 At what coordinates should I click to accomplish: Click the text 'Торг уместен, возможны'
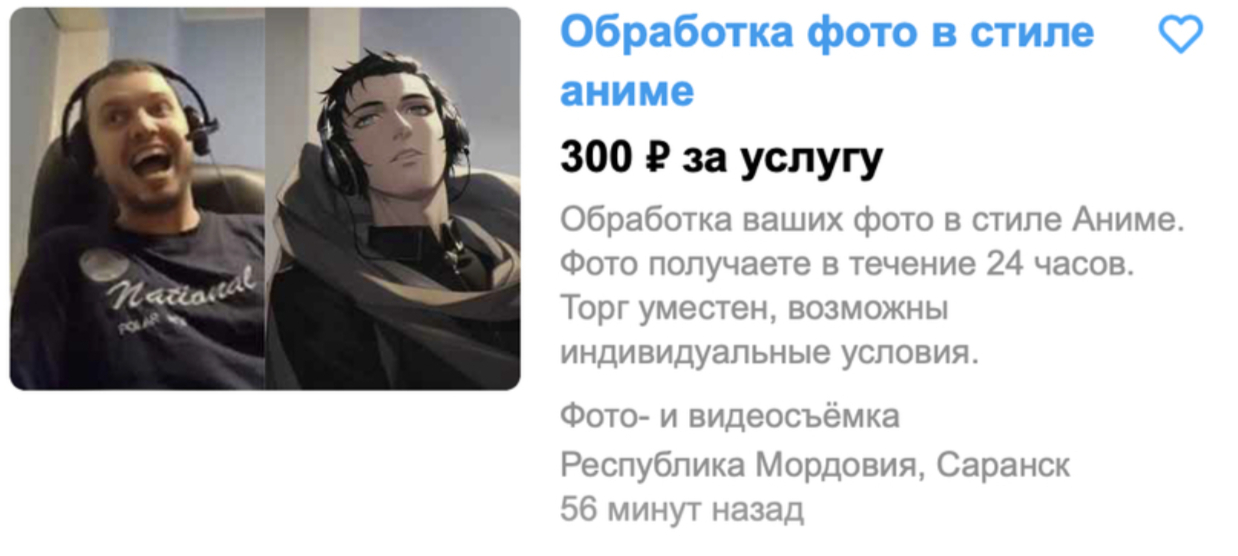(754, 309)
